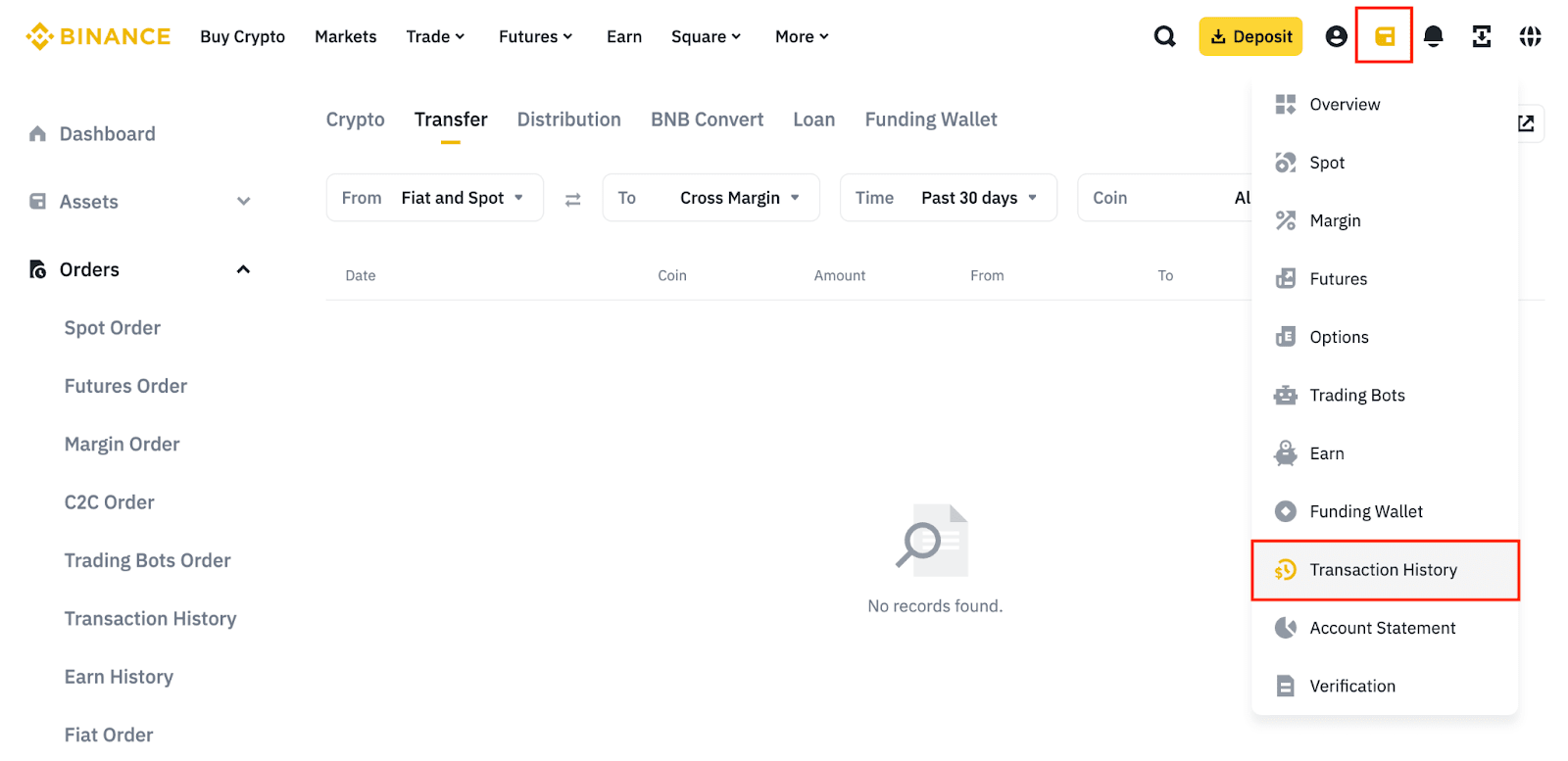Open Spot Order in sidebar
Viewport: 1568px width, 761px height.
(113, 328)
